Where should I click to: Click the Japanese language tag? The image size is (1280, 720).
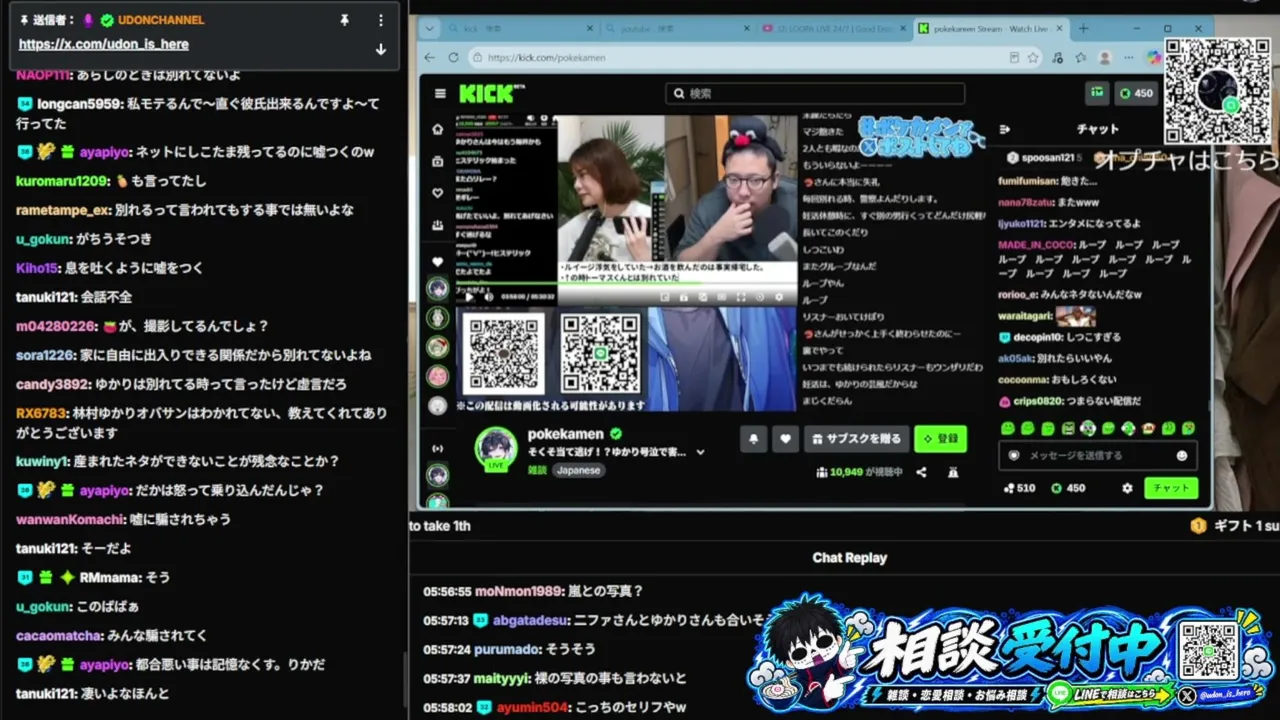point(579,470)
